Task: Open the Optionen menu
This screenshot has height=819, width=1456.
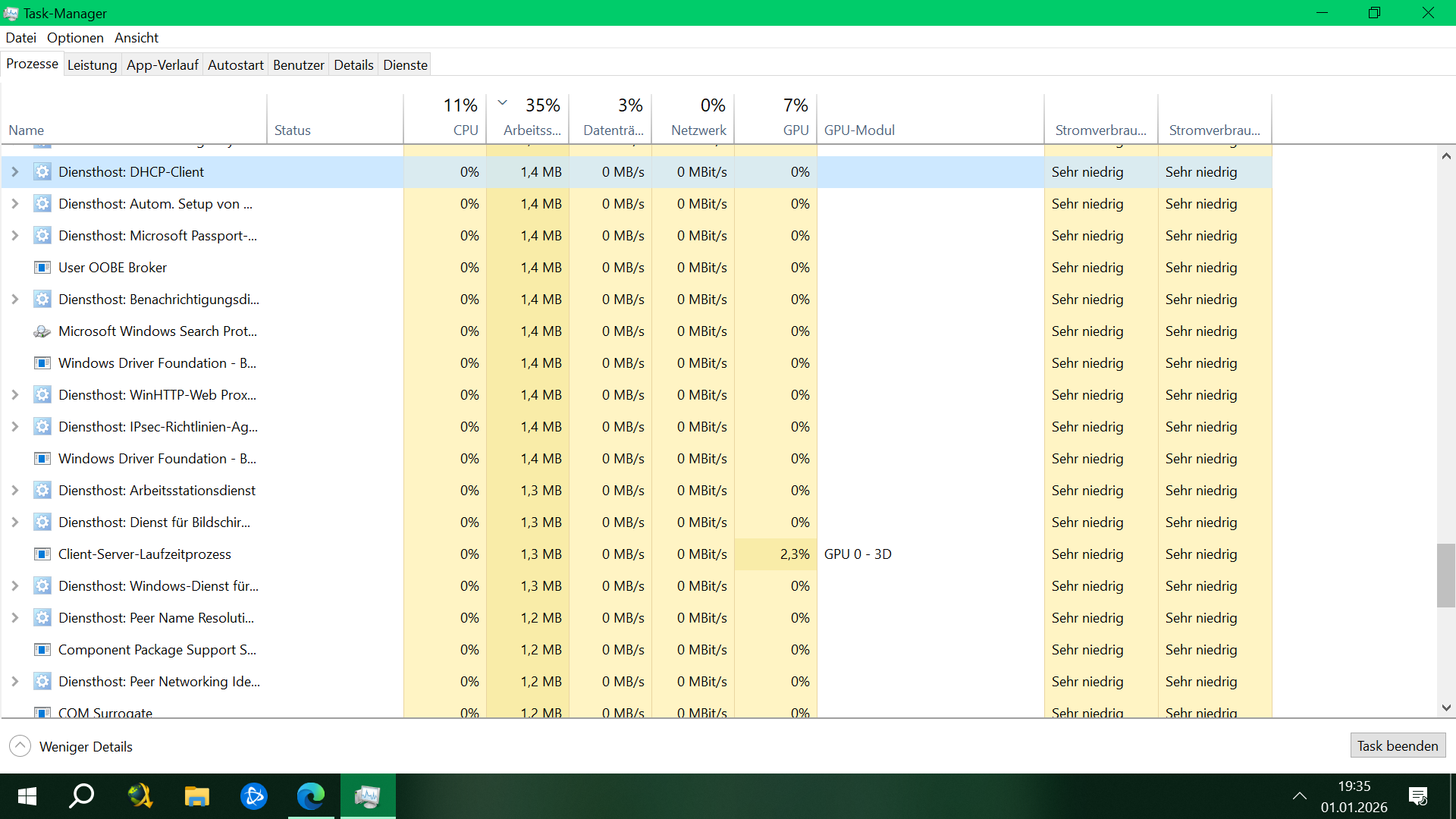Action: click(75, 38)
